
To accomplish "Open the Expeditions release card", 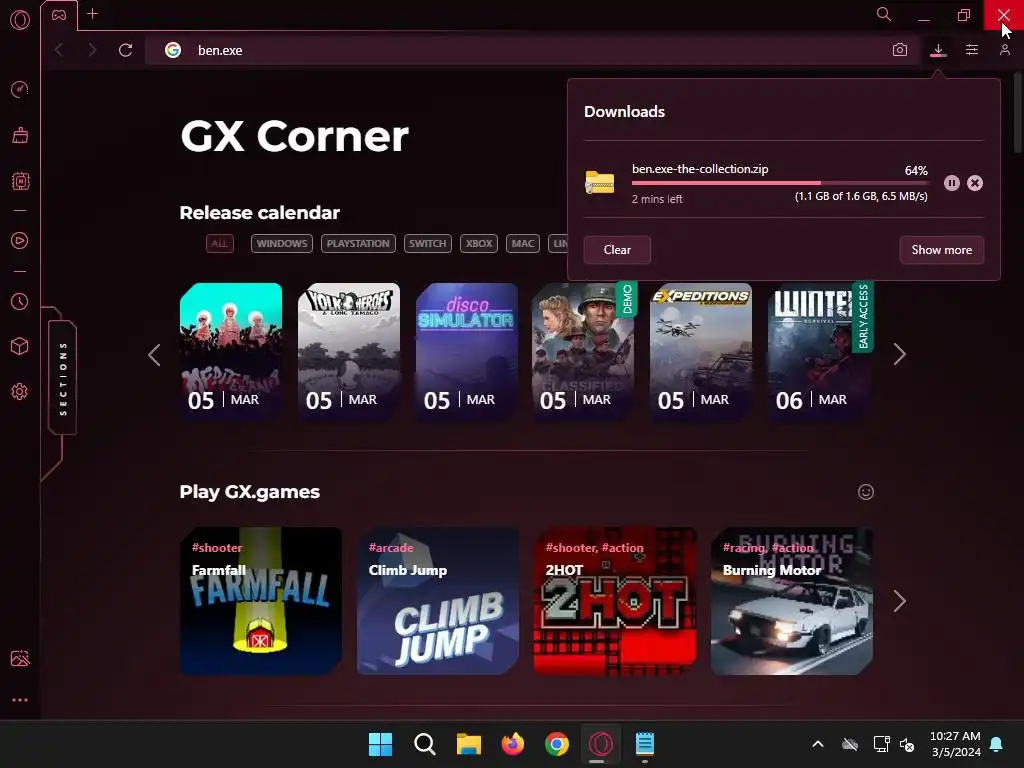I will click(x=701, y=351).
